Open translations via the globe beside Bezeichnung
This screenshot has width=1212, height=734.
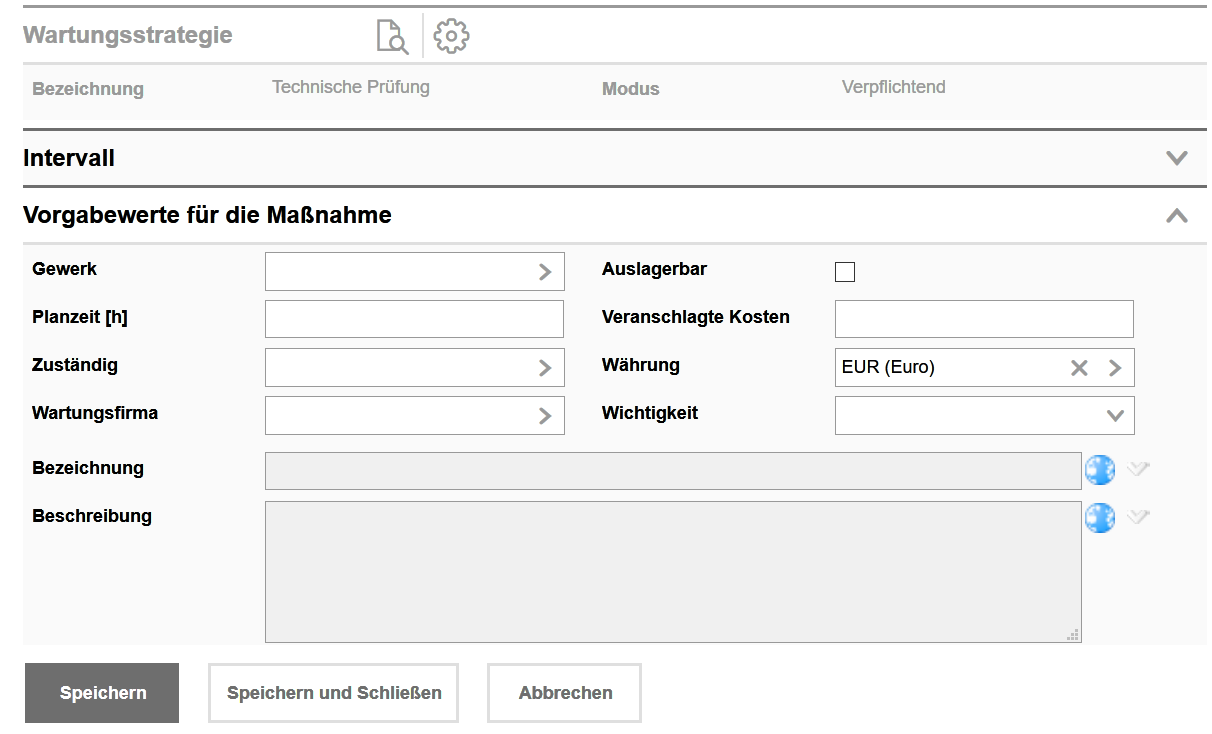click(x=1100, y=469)
